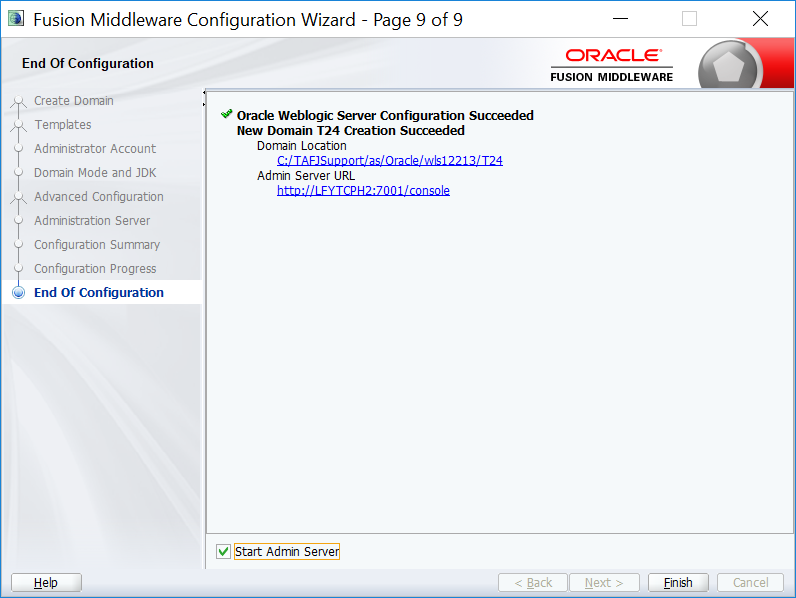The height and width of the screenshot is (598, 796).
Task: Click the Back navigation button
Action: pyautogui.click(x=533, y=583)
